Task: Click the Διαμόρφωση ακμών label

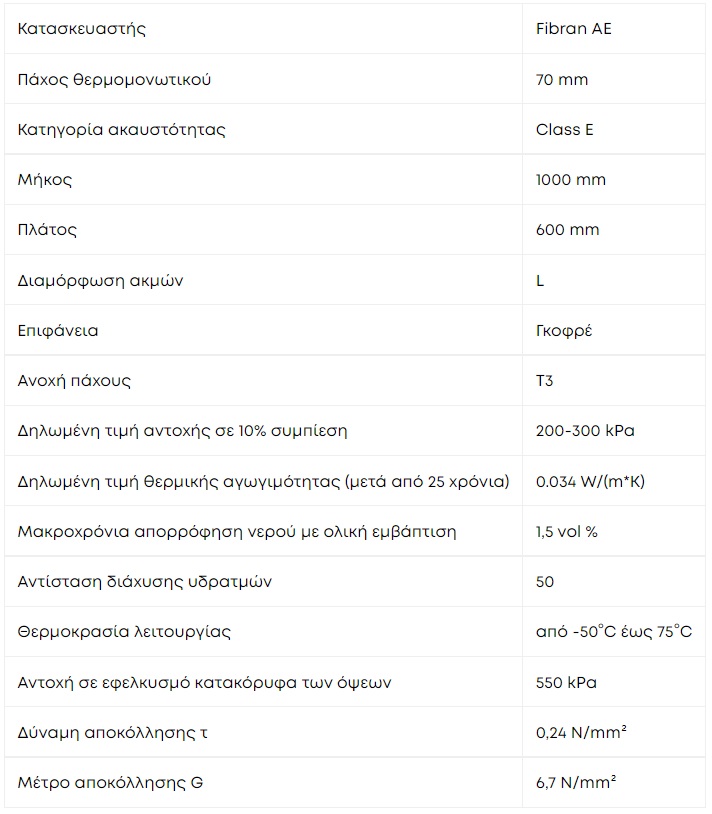Action: click(x=100, y=280)
